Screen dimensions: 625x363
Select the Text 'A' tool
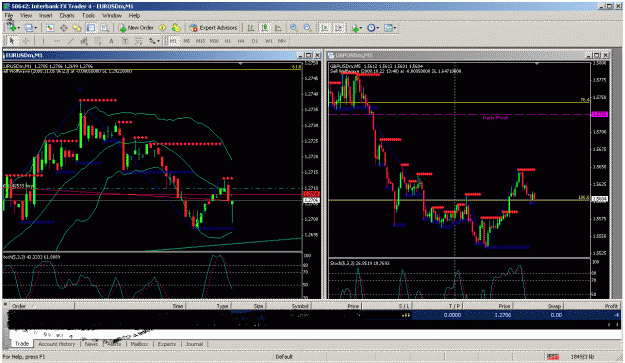[x=111, y=41]
